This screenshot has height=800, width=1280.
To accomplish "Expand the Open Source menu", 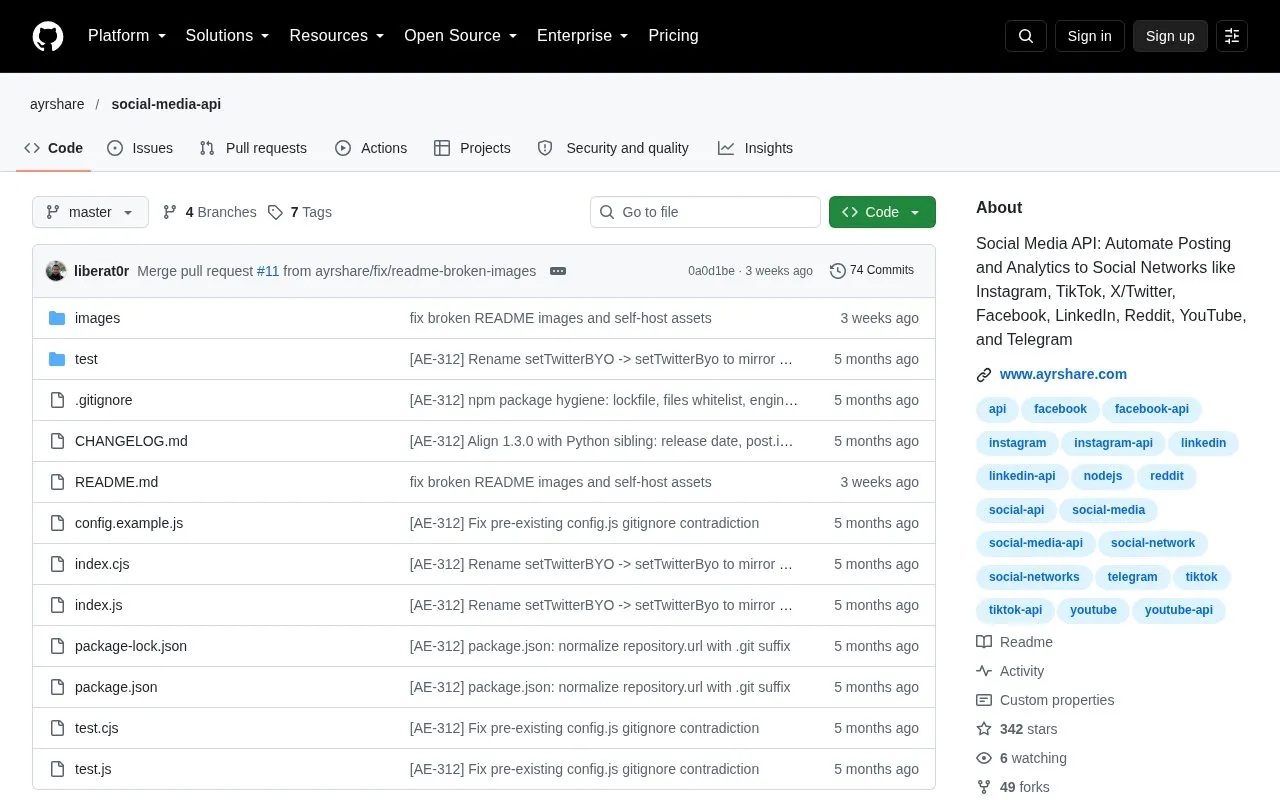I will tap(461, 36).
